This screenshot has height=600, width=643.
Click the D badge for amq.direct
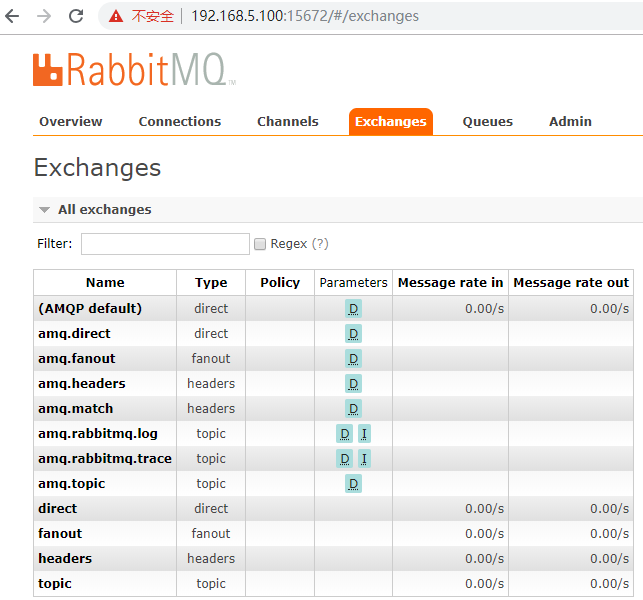pyautogui.click(x=353, y=334)
